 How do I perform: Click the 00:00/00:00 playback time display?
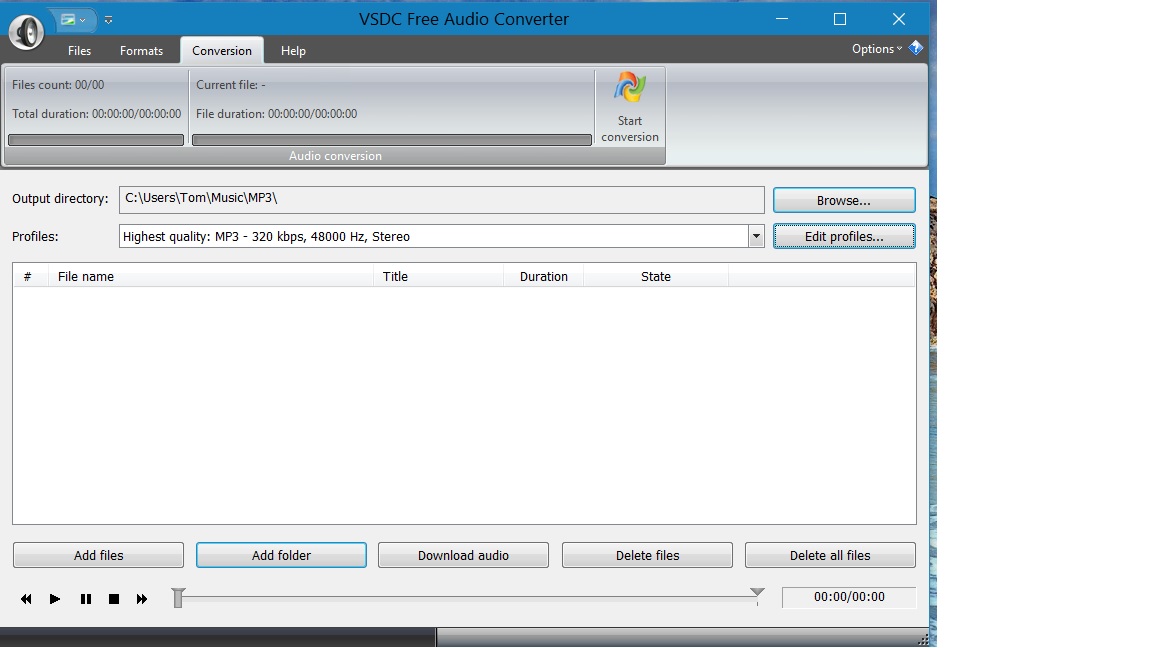click(849, 597)
